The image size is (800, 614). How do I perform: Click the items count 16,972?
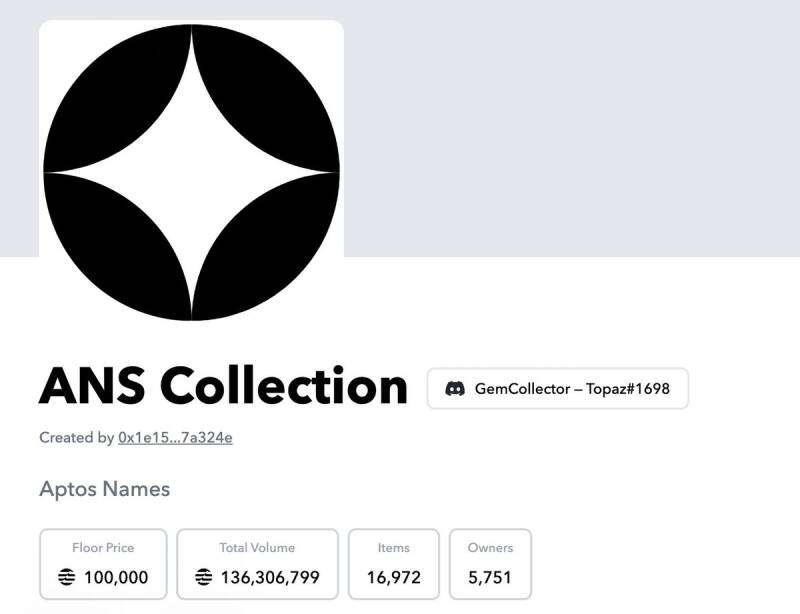394,577
